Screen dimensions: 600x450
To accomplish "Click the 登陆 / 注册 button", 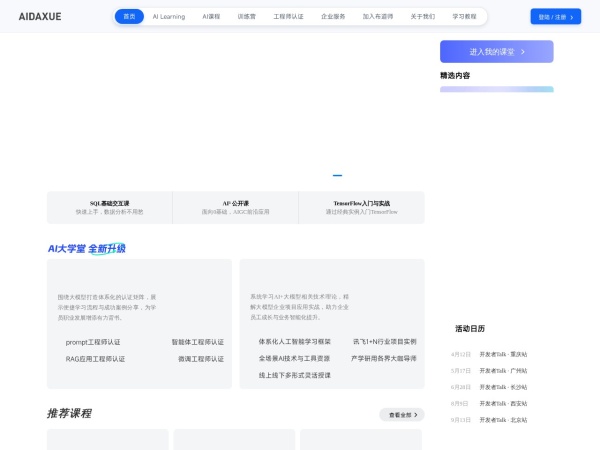I will point(556,16).
